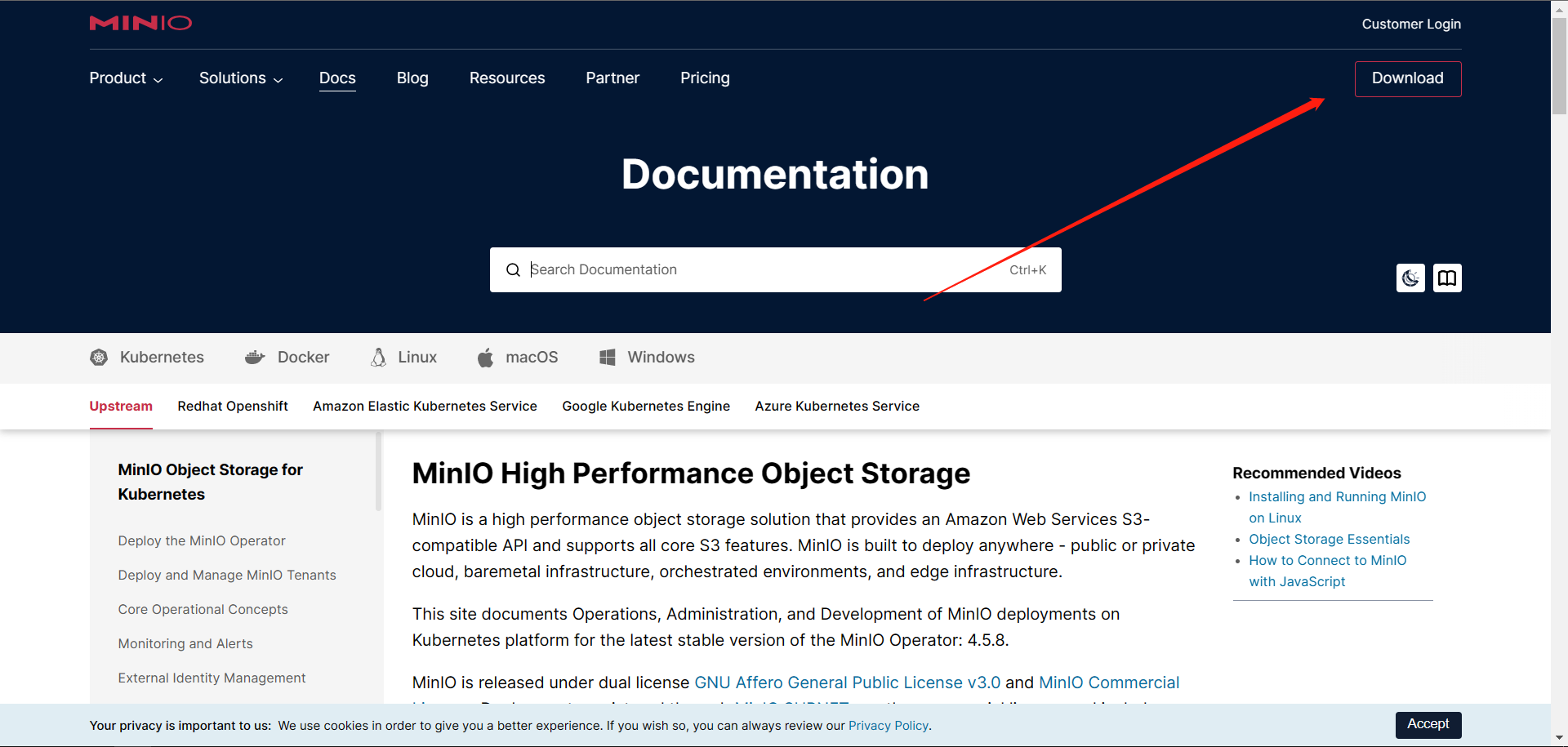Open the Blog menu item

pos(412,78)
